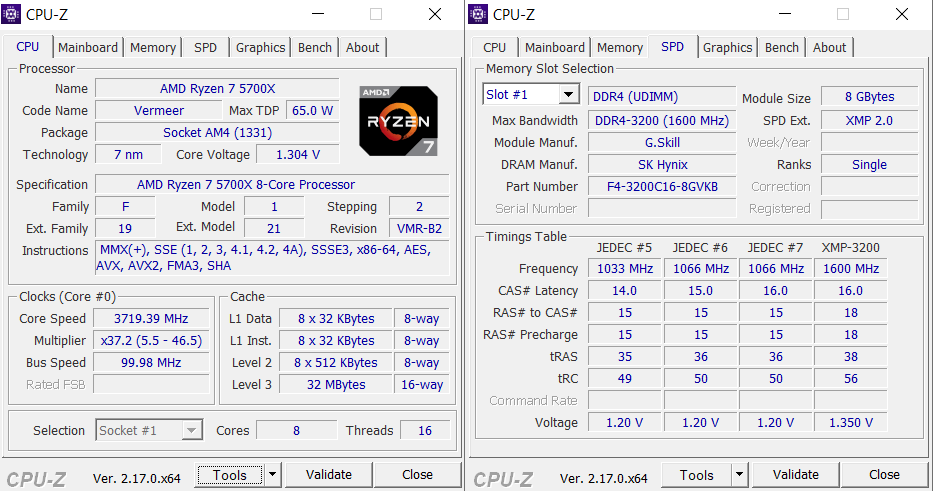Click the Core Speed value 3719.39 MHz

coord(151,318)
